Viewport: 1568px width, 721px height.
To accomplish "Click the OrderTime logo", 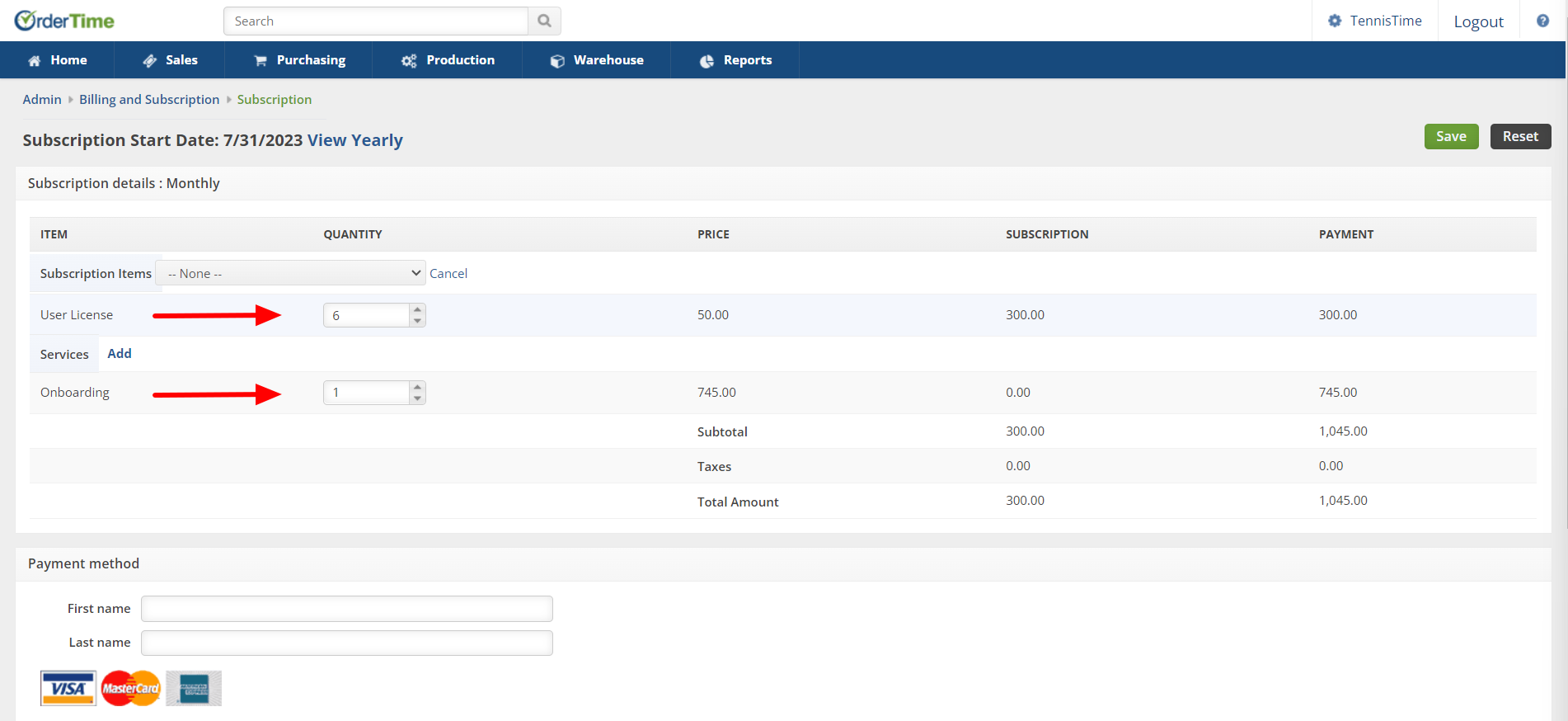I will coord(64,21).
